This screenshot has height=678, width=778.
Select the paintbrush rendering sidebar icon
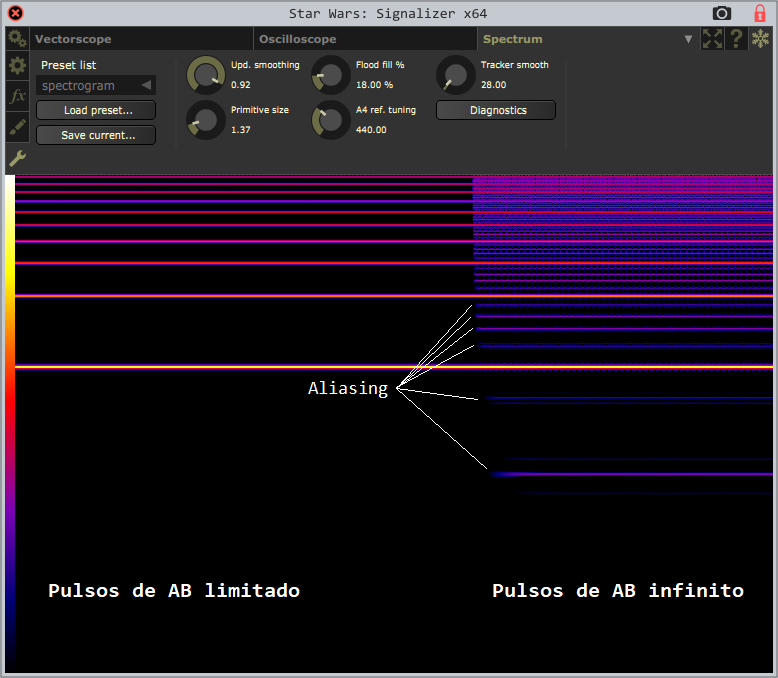pos(17,127)
